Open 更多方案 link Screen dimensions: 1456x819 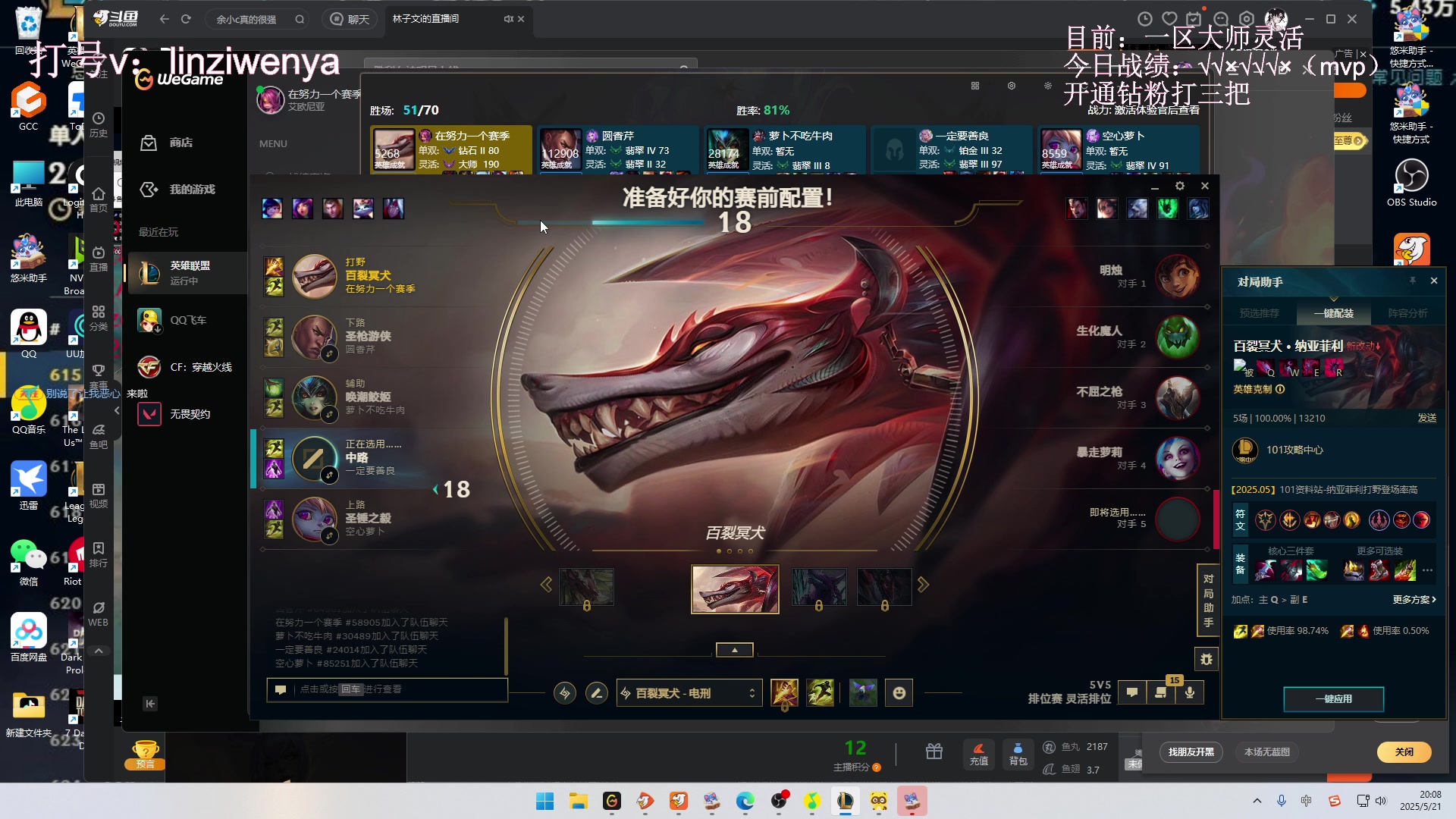tap(1414, 600)
